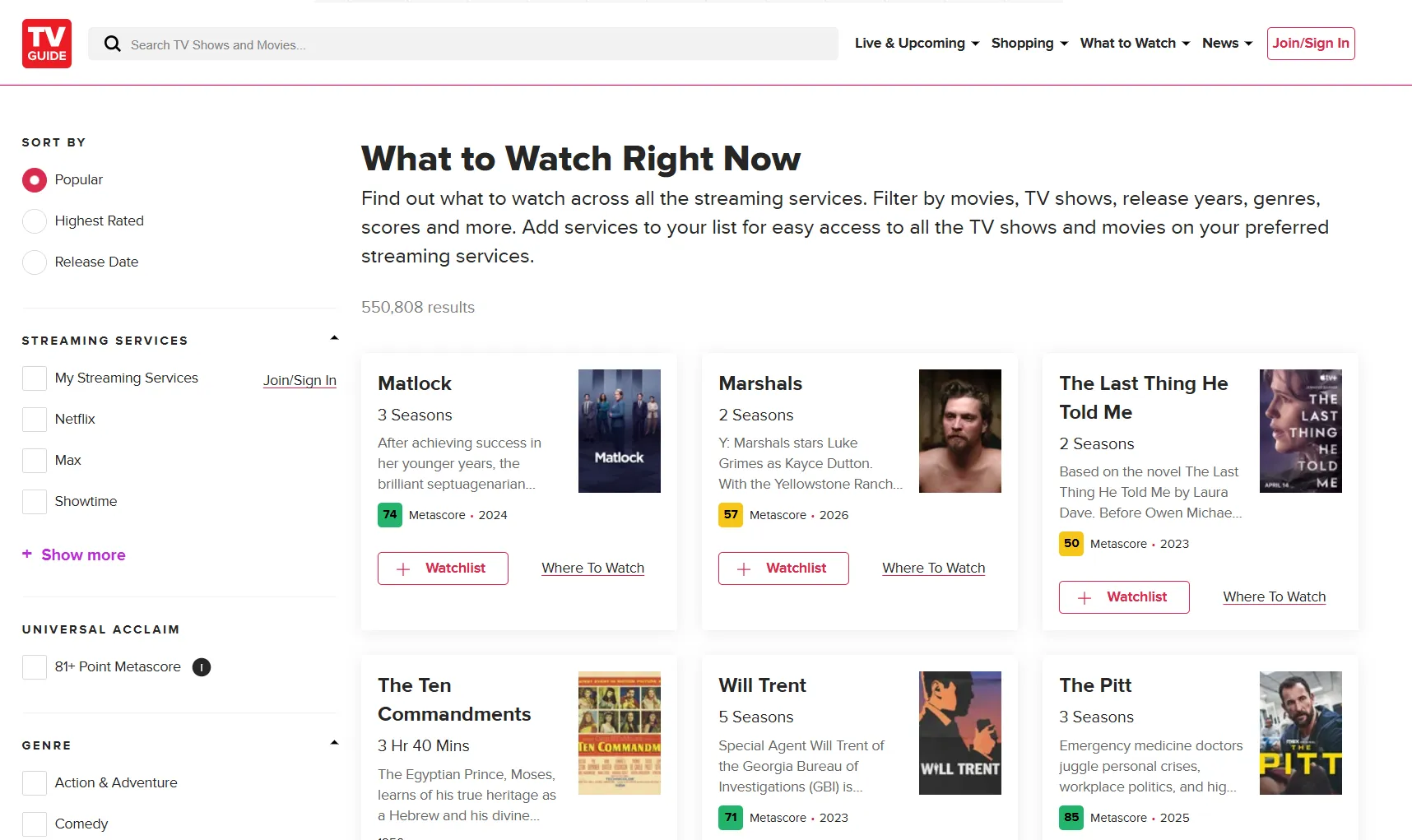Click the plus icon on Matlock's Watchlist button
This screenshot has height=840, width=1412.
click(x=402, y=569)
